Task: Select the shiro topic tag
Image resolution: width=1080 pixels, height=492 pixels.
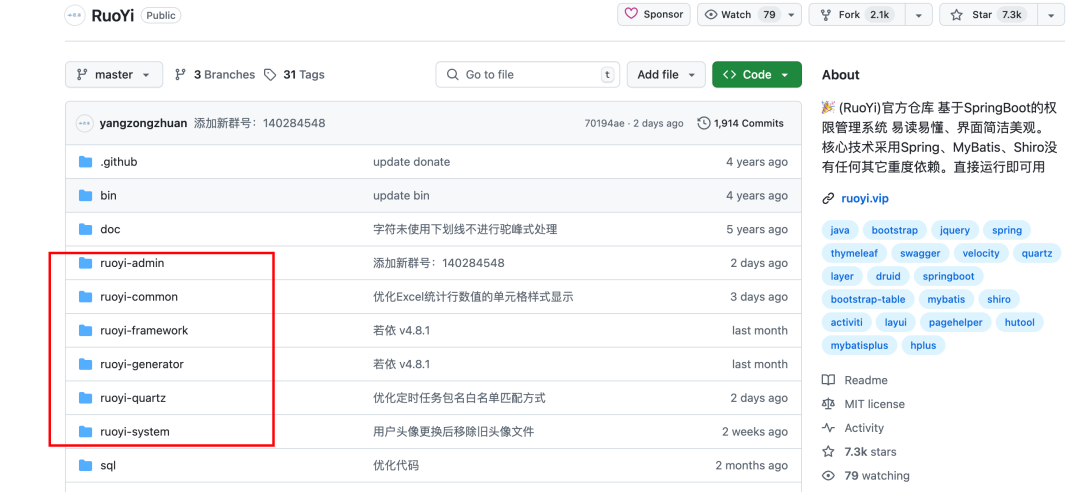Action: pos(999,300)
